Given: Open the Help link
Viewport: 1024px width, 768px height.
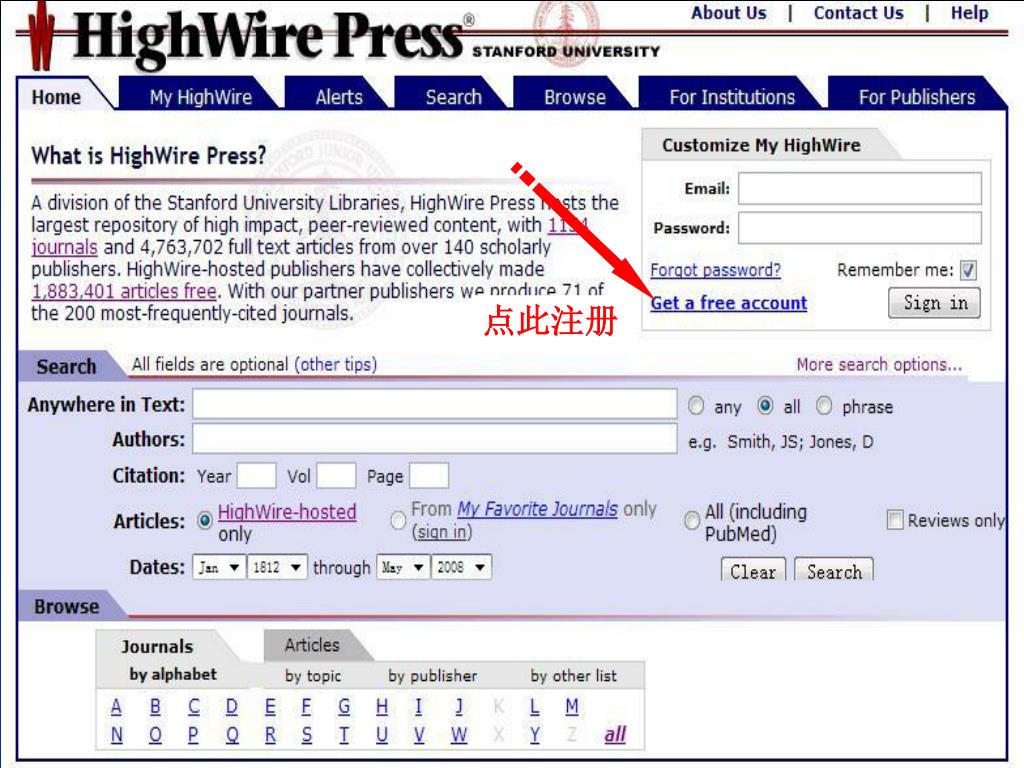Looking at the screenshot, I should [x=969, y=13].
